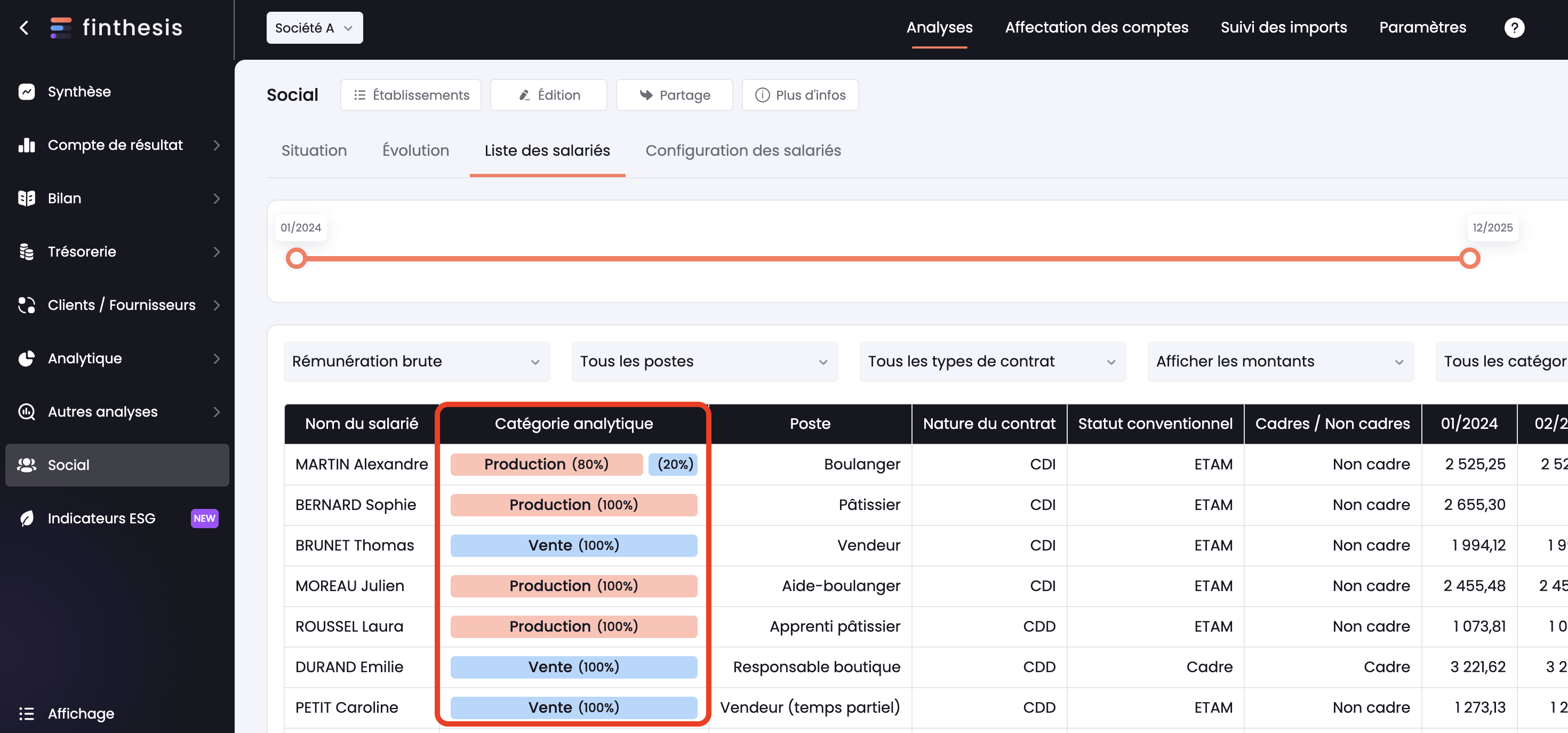Click MARTIN Alexandre's blue (20%) tag
The image size is (1568, 733).
tap(673, 465)
